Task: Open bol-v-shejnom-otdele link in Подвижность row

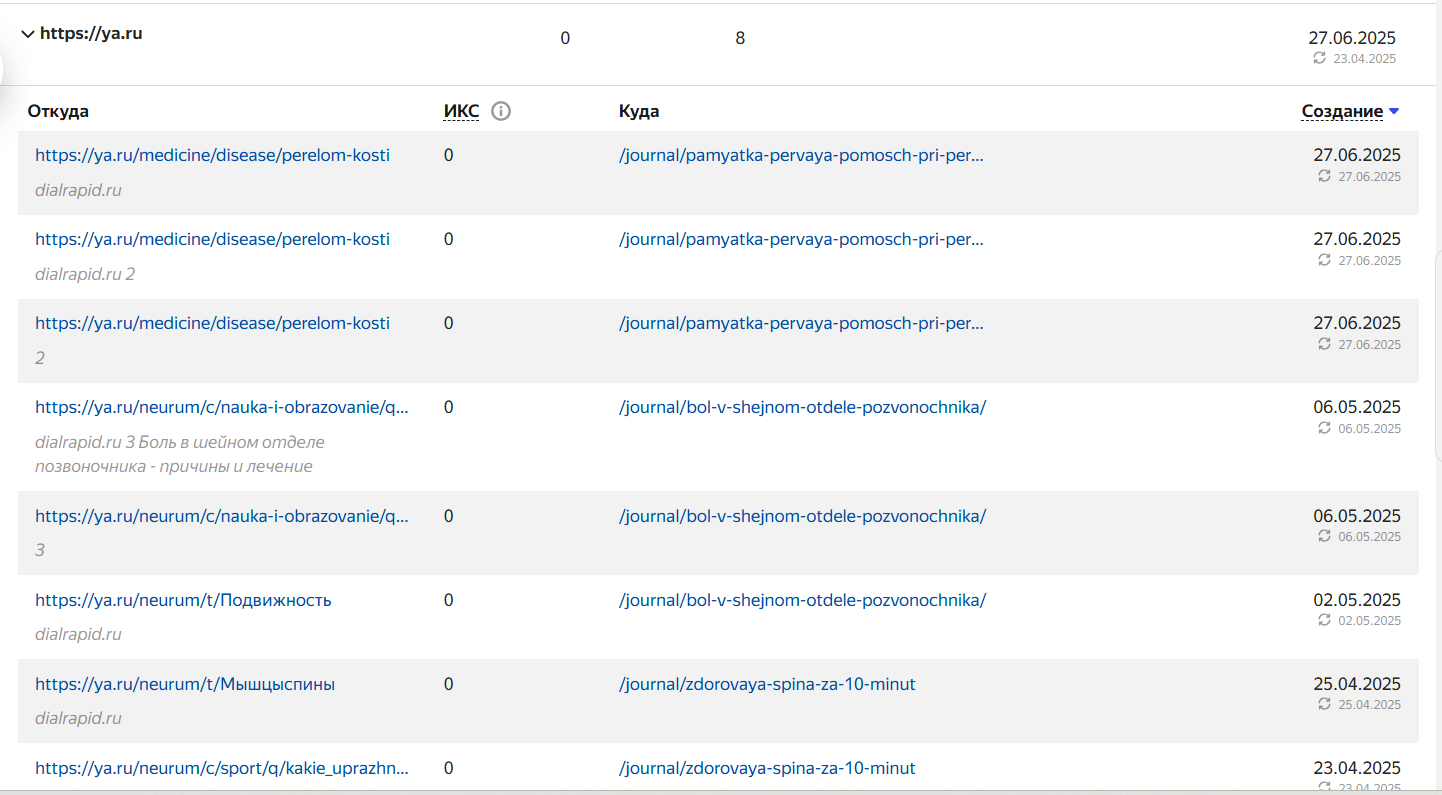Action: (x=802, y=600)
